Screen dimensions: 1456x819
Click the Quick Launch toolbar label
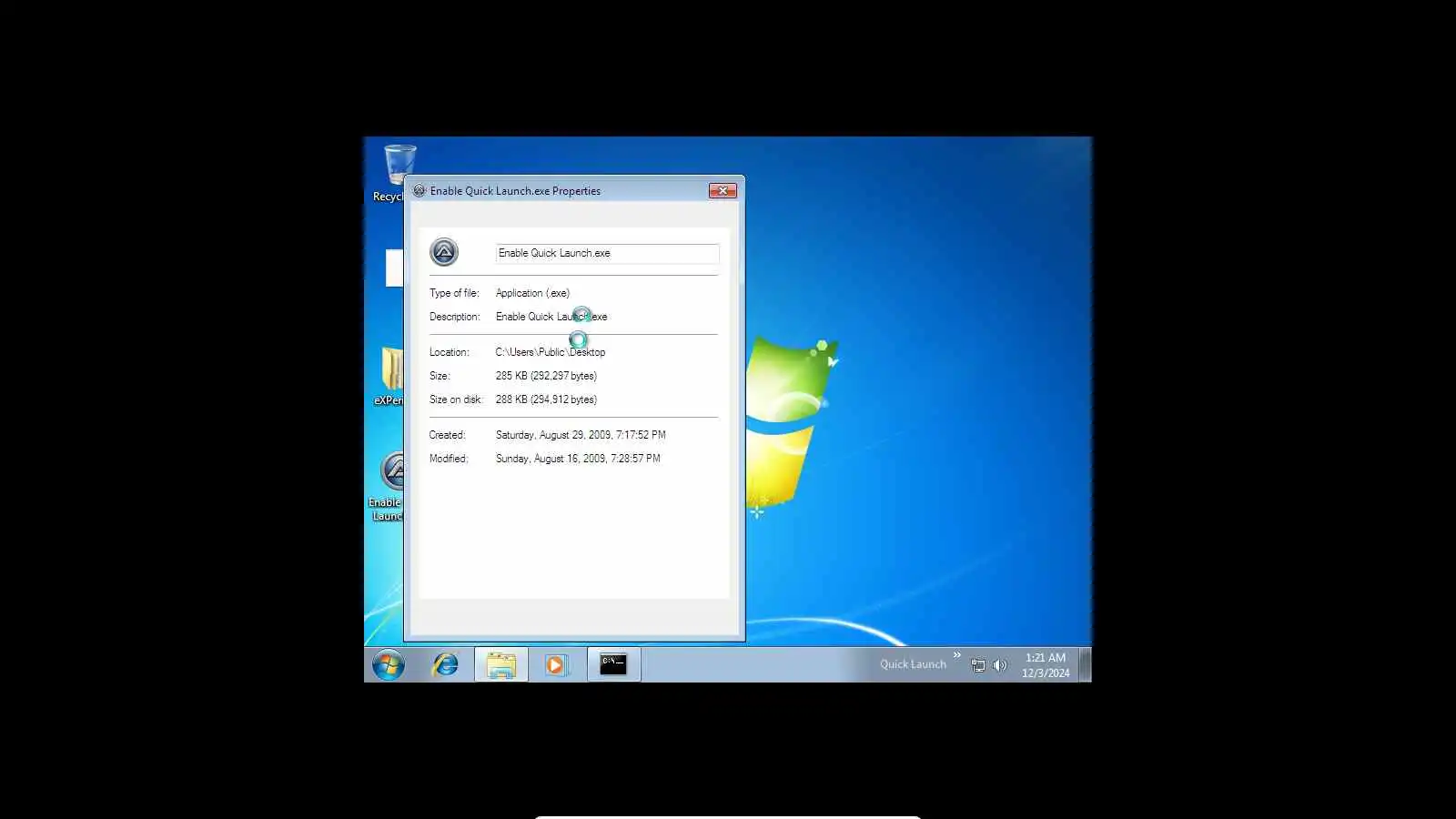pyautogui.click(x=913, y=664)
